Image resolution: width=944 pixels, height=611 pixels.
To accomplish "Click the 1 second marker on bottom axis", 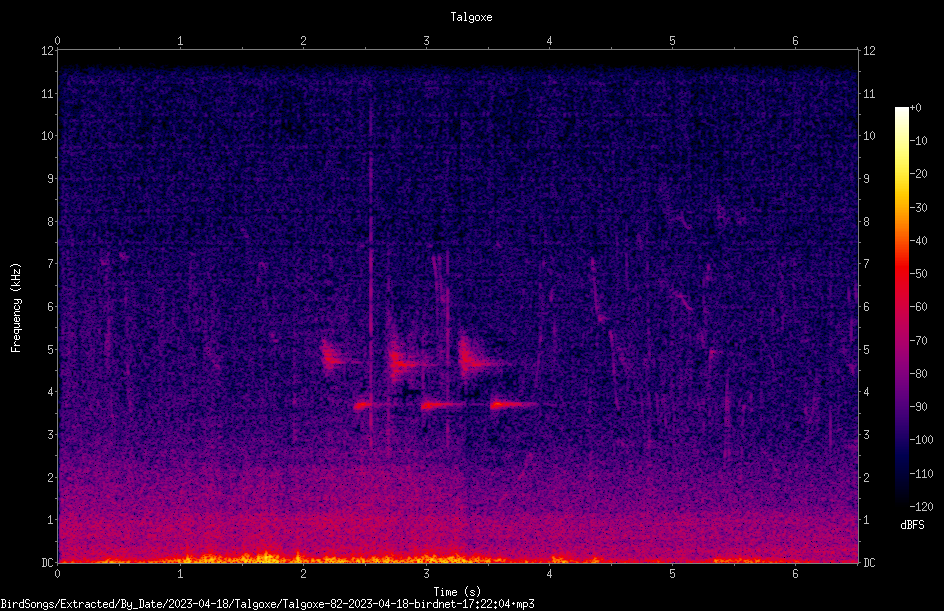I will 180,574.
